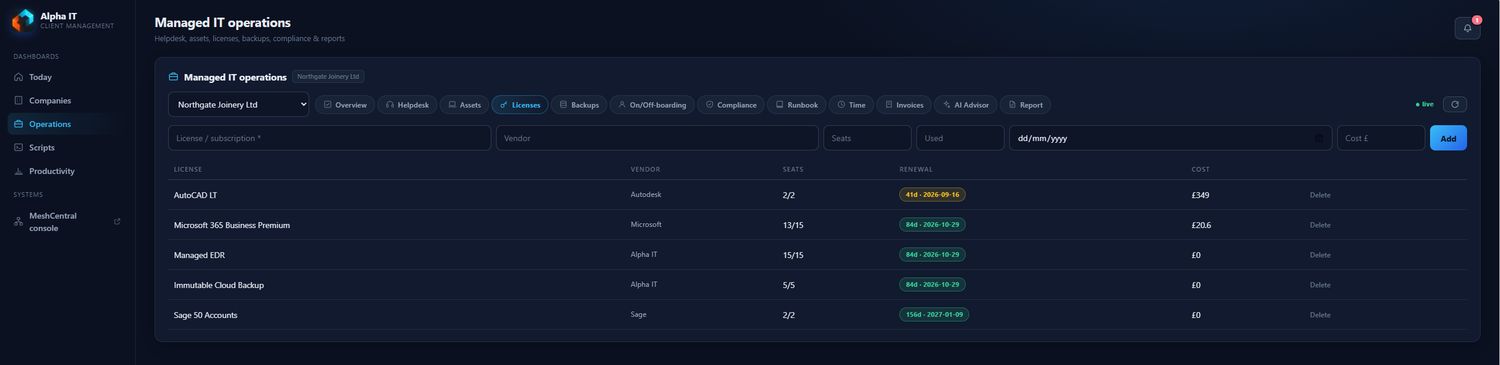Click MeshCentral external-link arrow icon
This screenshot has height=365, width=1500.
(x=117, y=221)
